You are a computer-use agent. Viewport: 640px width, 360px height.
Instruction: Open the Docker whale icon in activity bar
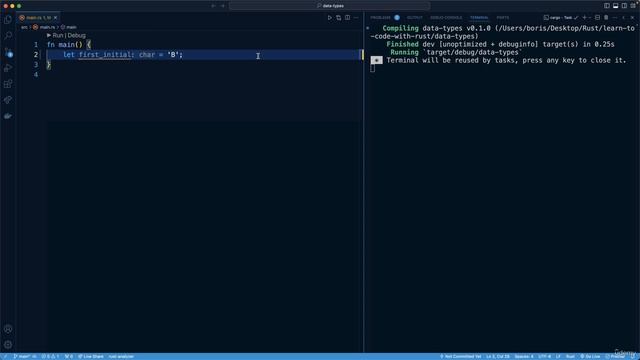[x=8, y=116]
